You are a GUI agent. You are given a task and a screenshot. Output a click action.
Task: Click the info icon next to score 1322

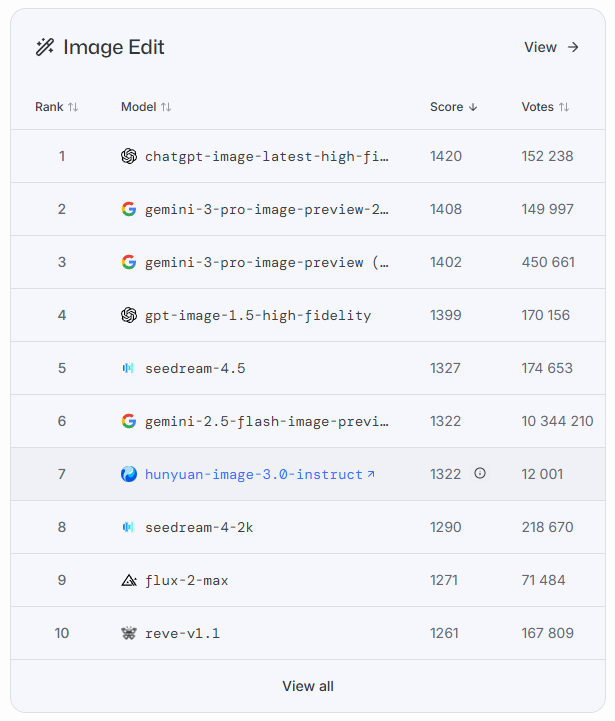pos(480,473)
